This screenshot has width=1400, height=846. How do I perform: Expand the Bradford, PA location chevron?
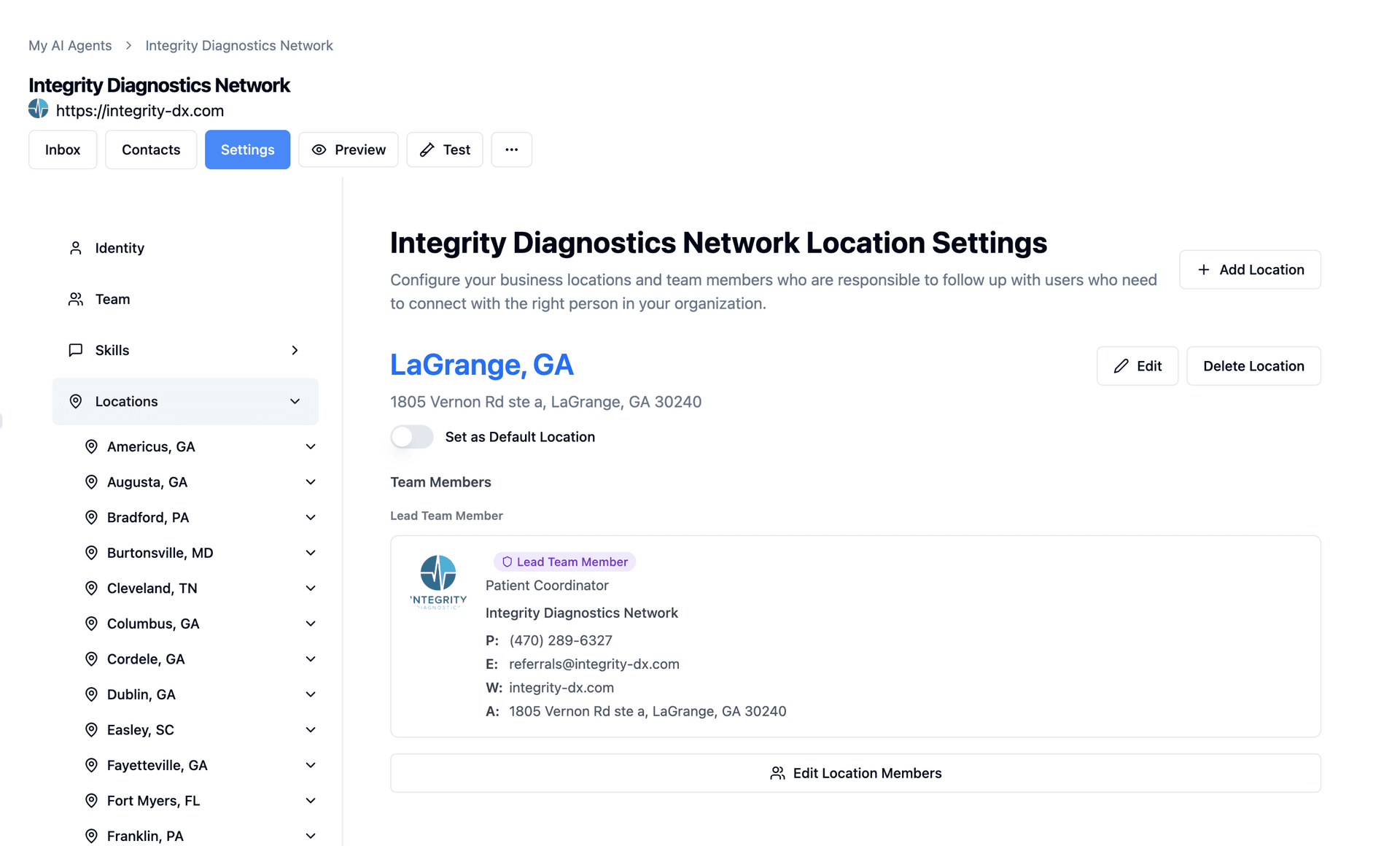(311, 517)
